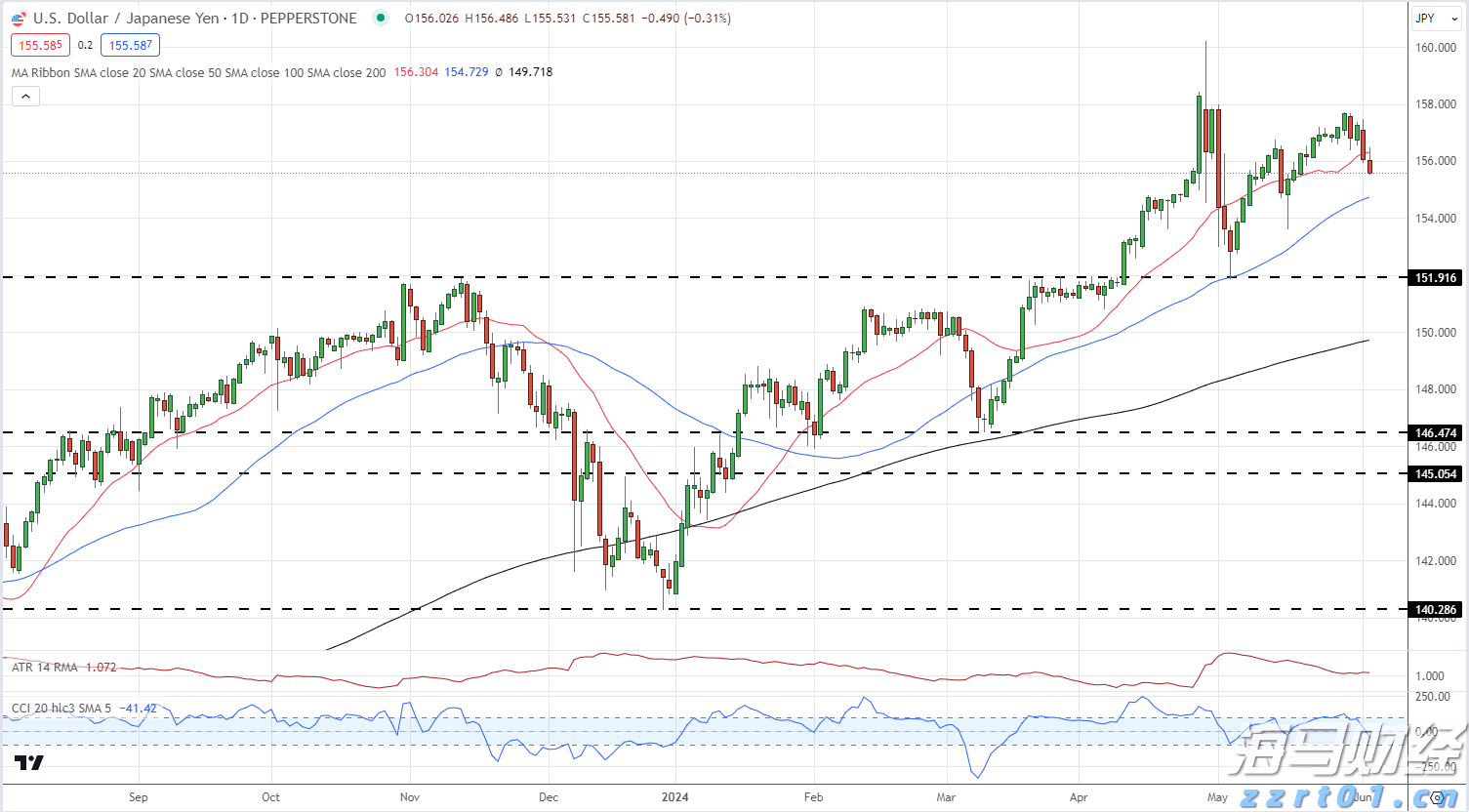Viewport: 1469px width, 812px height.
Task: Click the 151.916 horizontal line price label
Action: (x=1436, y=278)
